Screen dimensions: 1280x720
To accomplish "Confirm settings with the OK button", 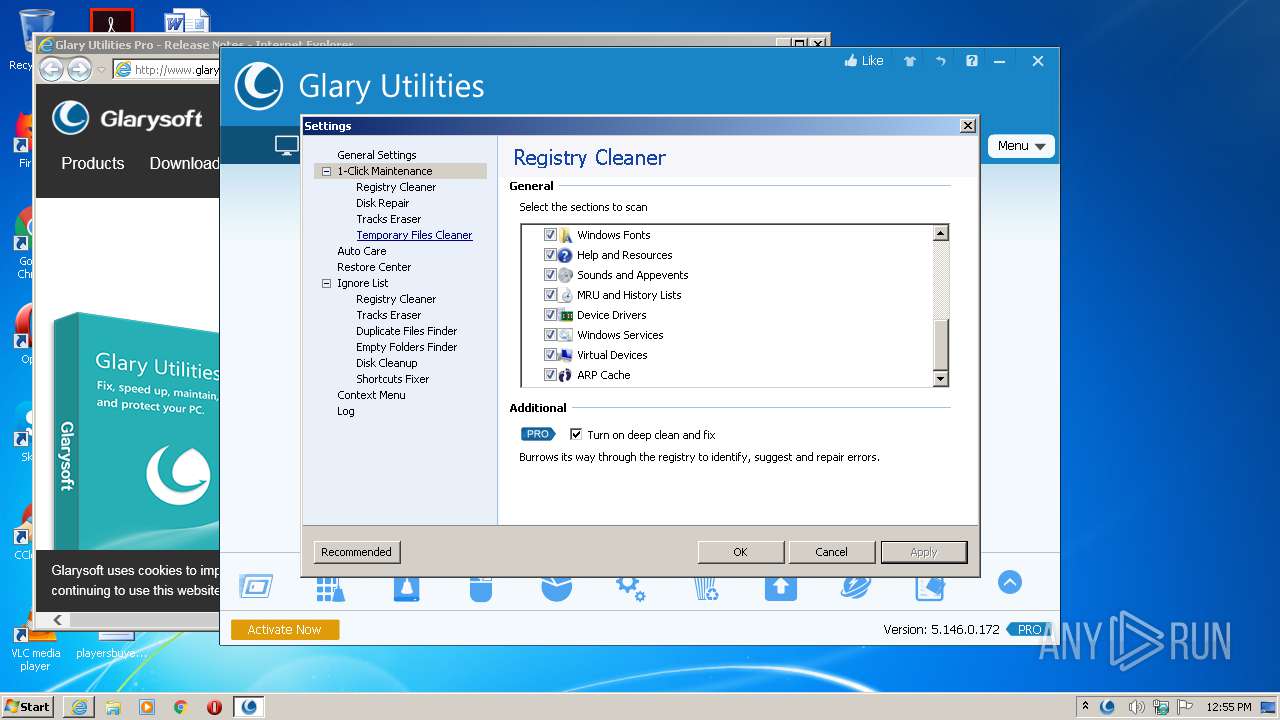I will point(740,552).
